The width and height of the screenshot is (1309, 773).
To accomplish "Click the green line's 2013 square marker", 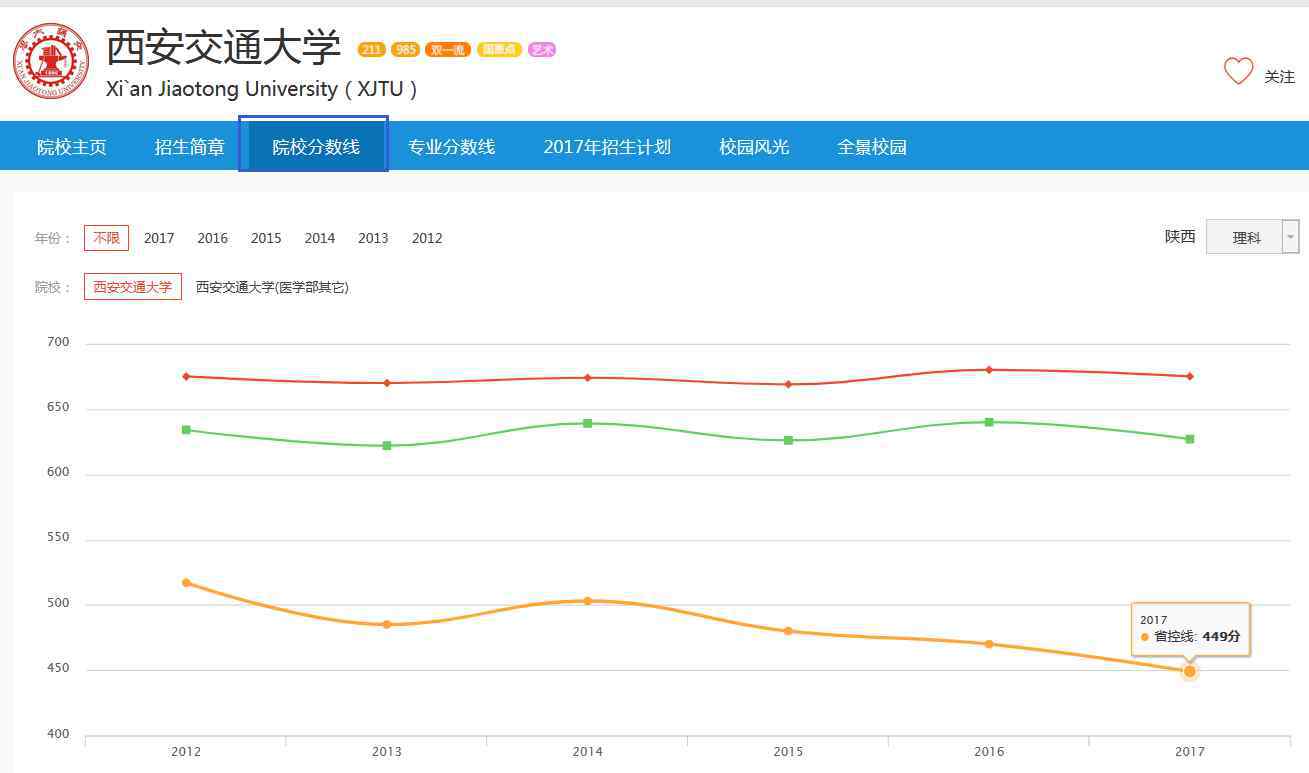I will click(x=387, y=445).
